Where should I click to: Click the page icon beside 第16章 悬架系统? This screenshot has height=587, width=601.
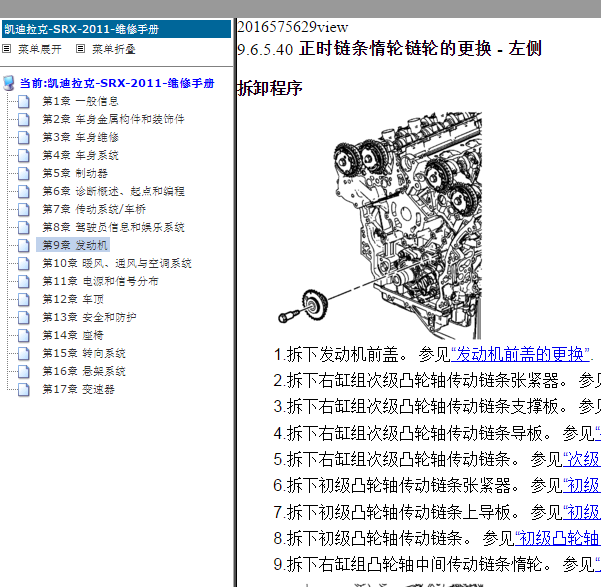(23, 372)
